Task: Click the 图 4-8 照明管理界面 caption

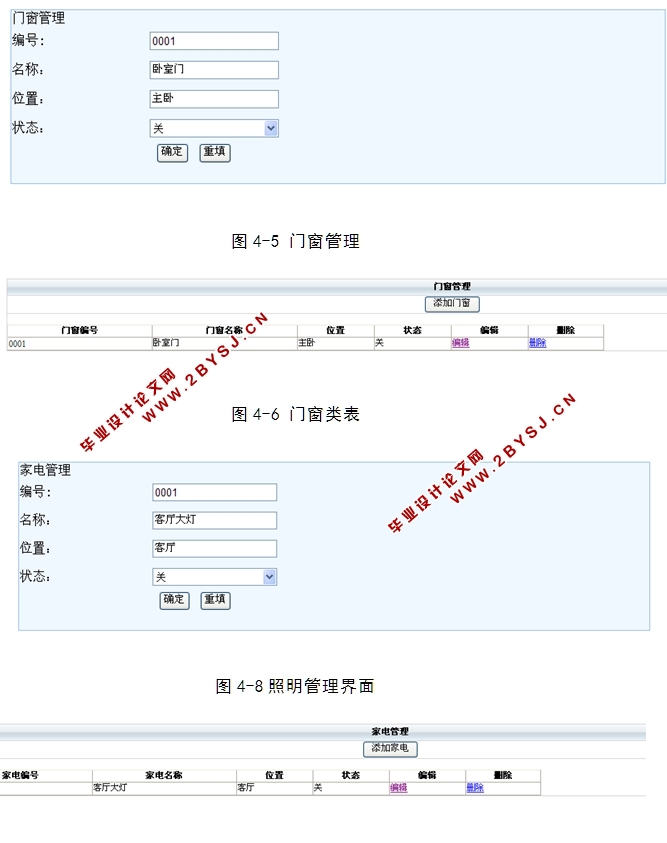Action: (x=295, y=686)
